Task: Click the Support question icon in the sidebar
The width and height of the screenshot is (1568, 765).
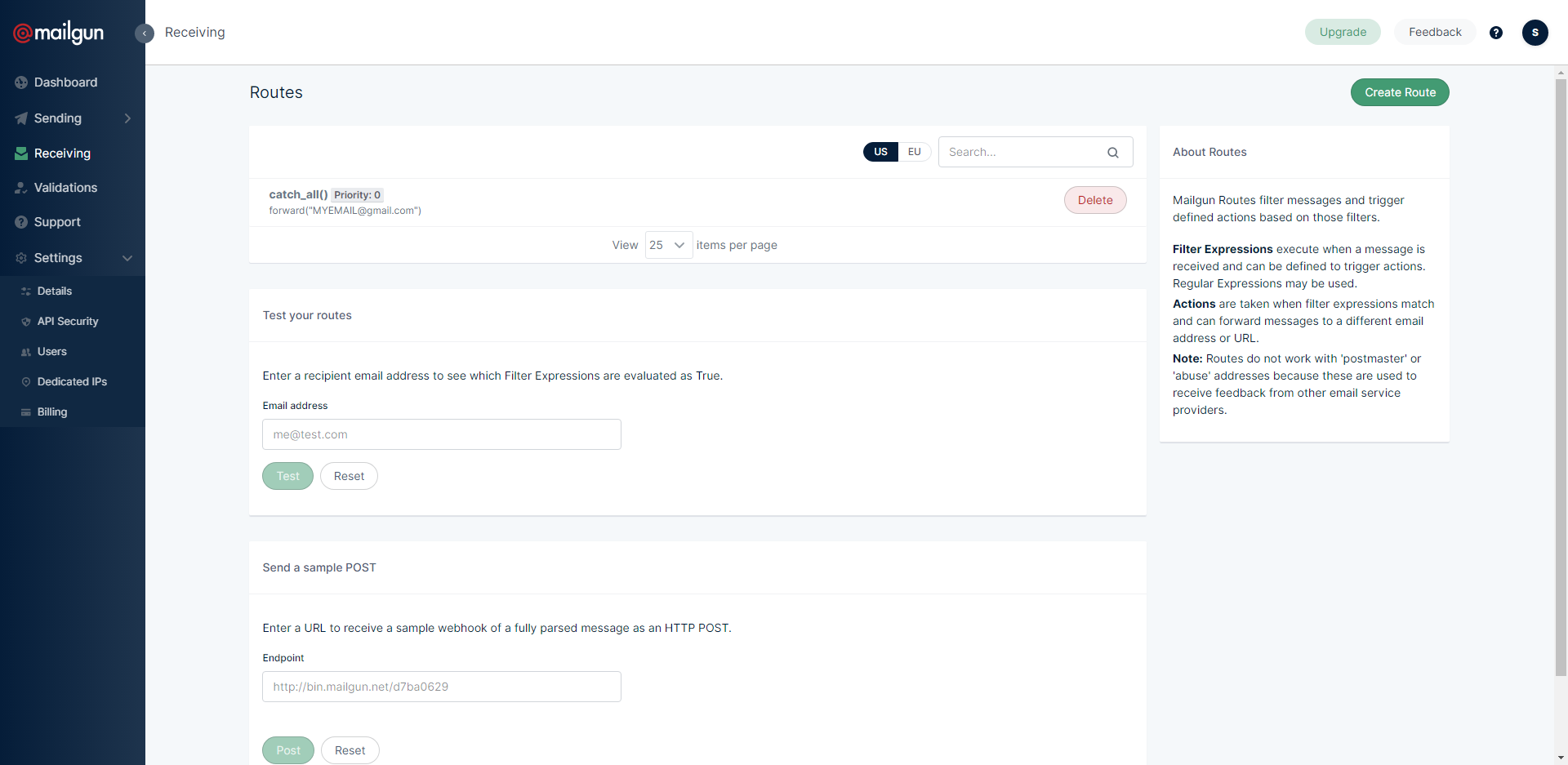Action: click(21, 222)
